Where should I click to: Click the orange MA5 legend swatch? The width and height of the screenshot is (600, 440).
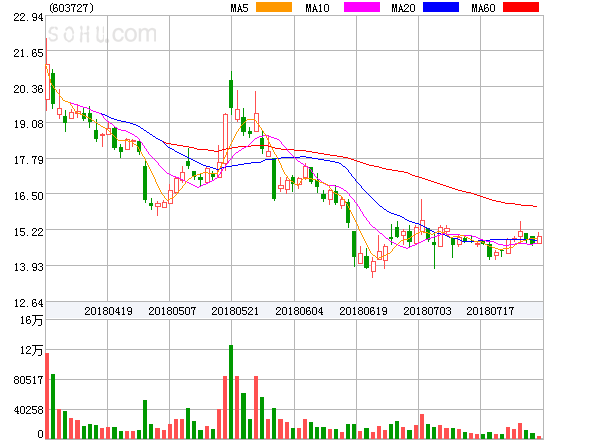tap(274, 7)
